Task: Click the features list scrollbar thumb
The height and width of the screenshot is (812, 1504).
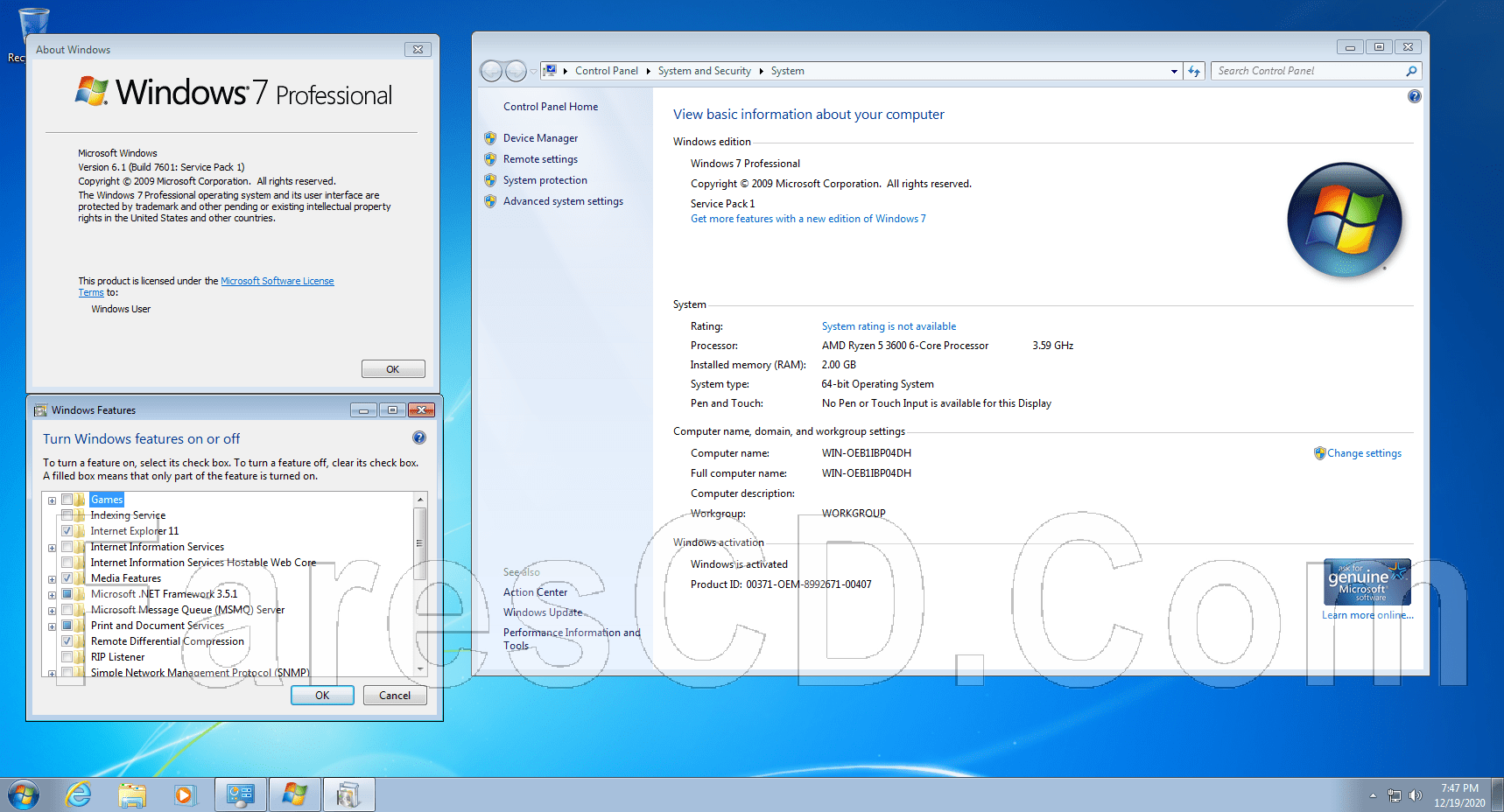Action: point(420,542)
